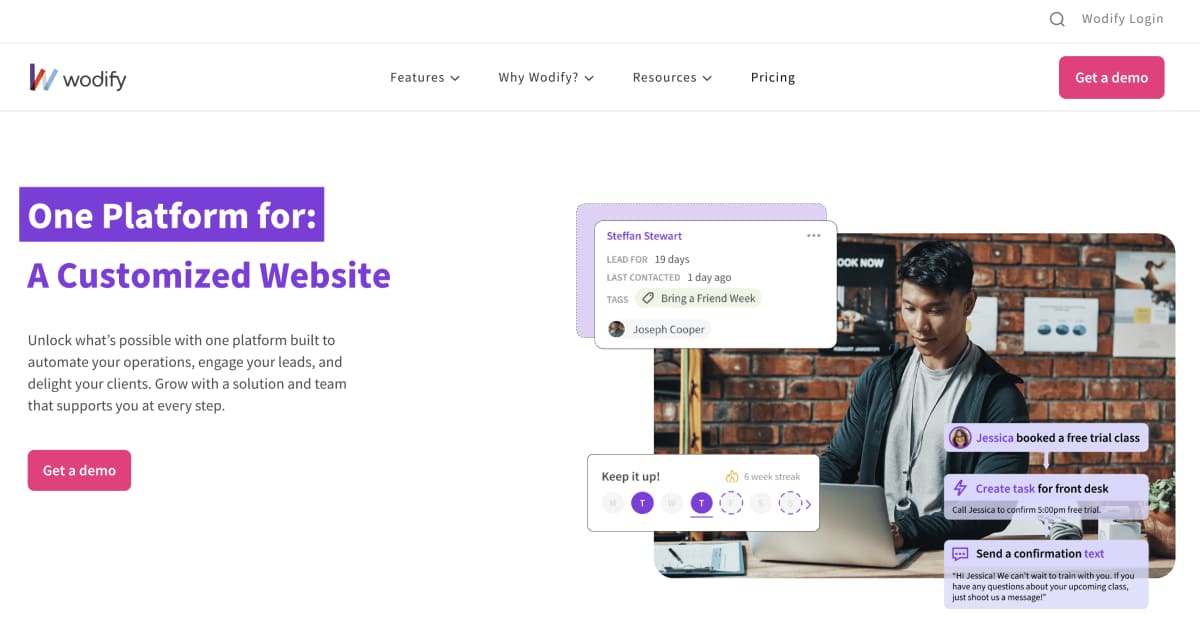Click the tag icon beside Bring a Friend Week

(648, 298)
